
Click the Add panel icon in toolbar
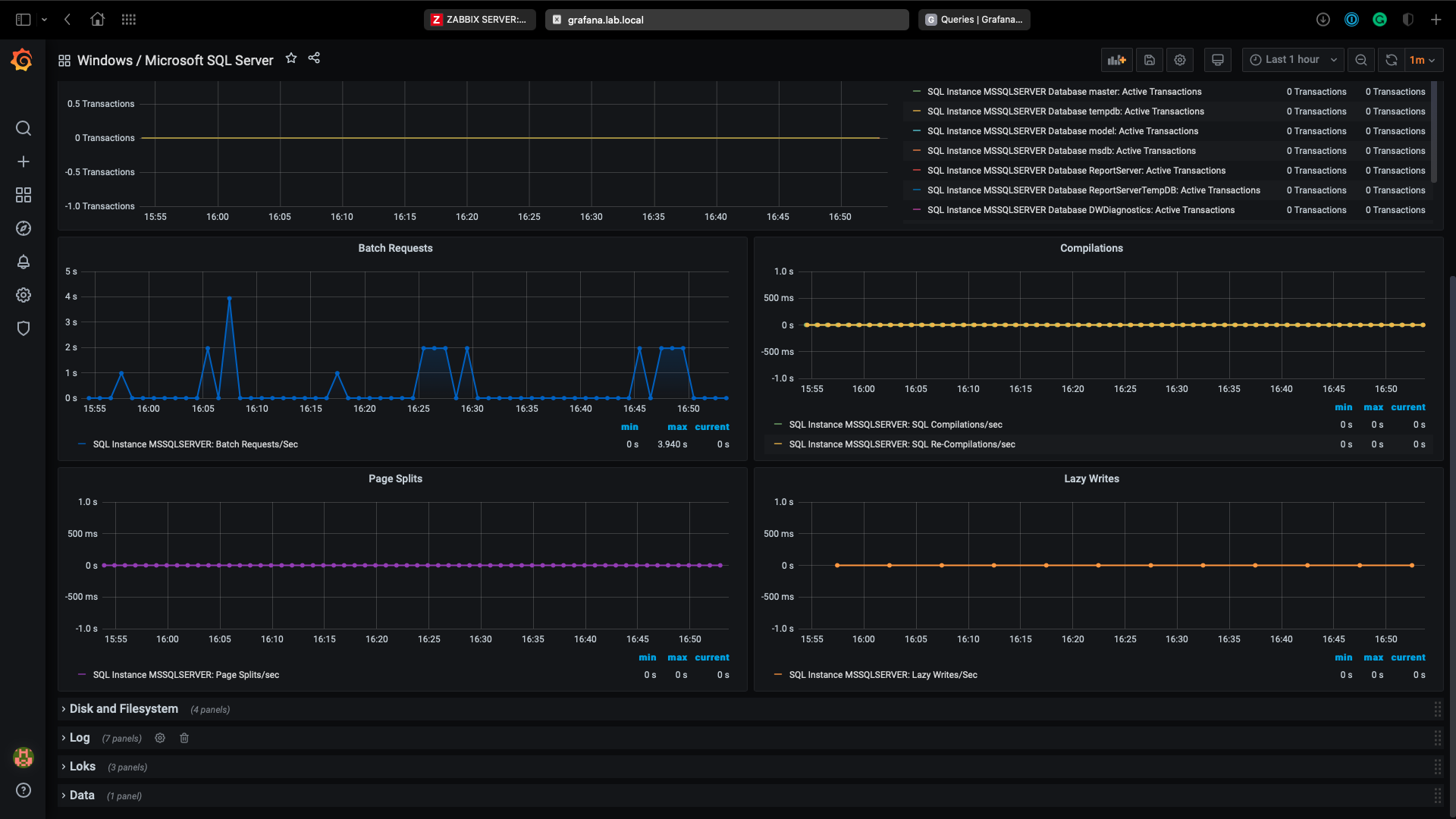coord(1116,60)
